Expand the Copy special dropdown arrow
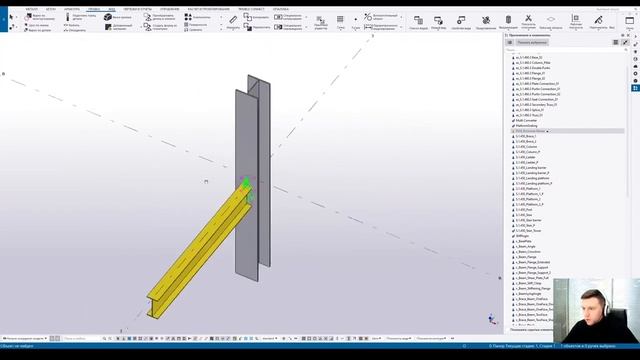This screenshot has width=640, height=360. pyautogui.click(x=307, y=17)
